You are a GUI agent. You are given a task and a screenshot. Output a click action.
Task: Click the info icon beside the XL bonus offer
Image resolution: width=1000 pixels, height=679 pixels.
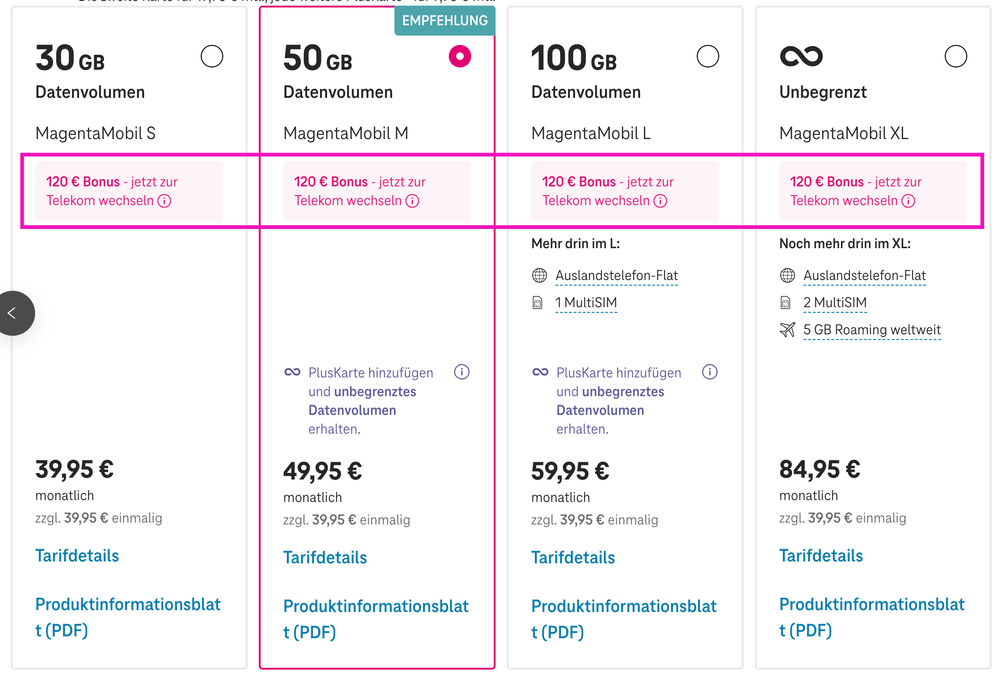pos(908,201)
